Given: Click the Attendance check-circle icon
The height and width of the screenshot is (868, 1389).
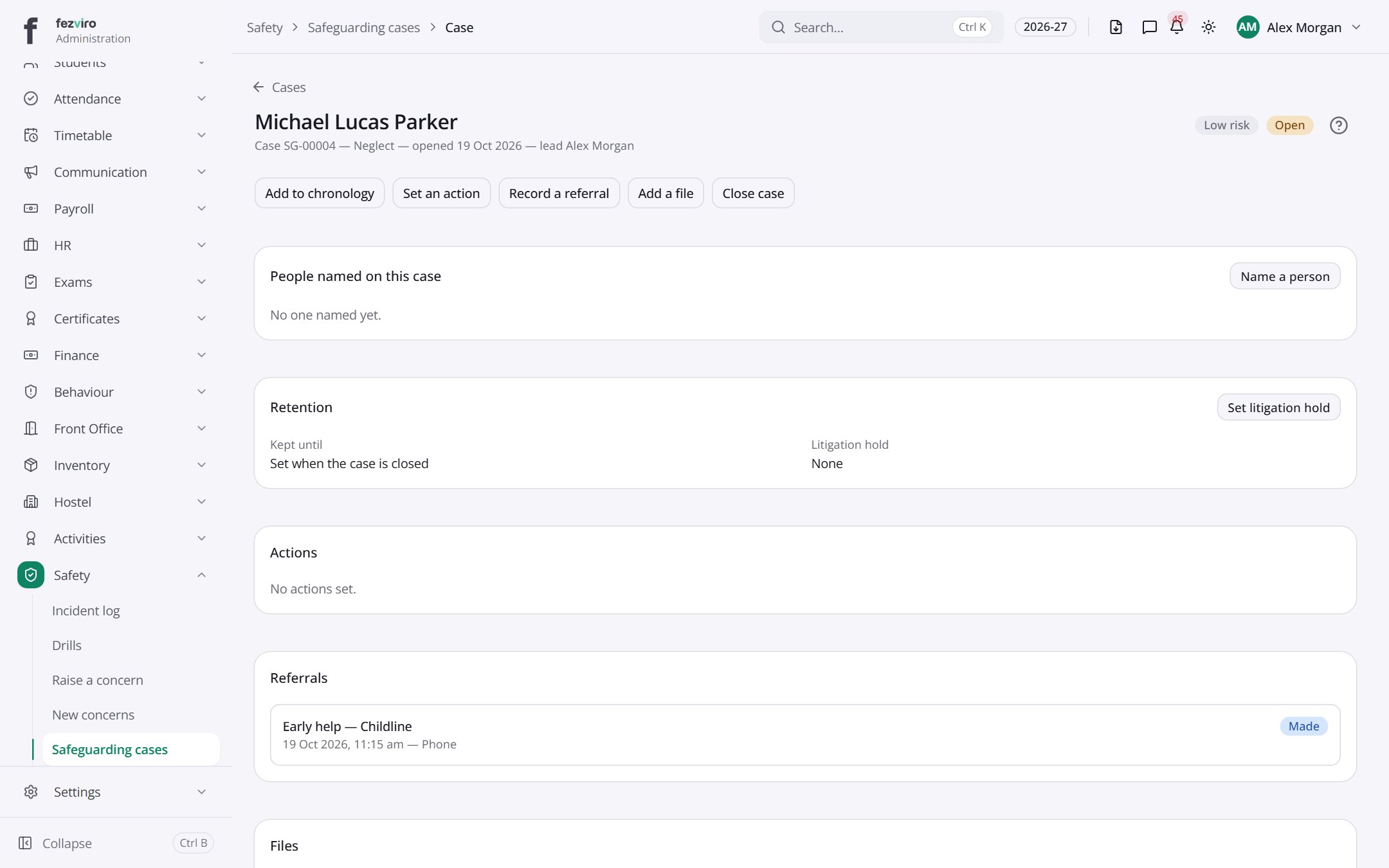Looking at the screenshot, I should click(x=31, y=98).
